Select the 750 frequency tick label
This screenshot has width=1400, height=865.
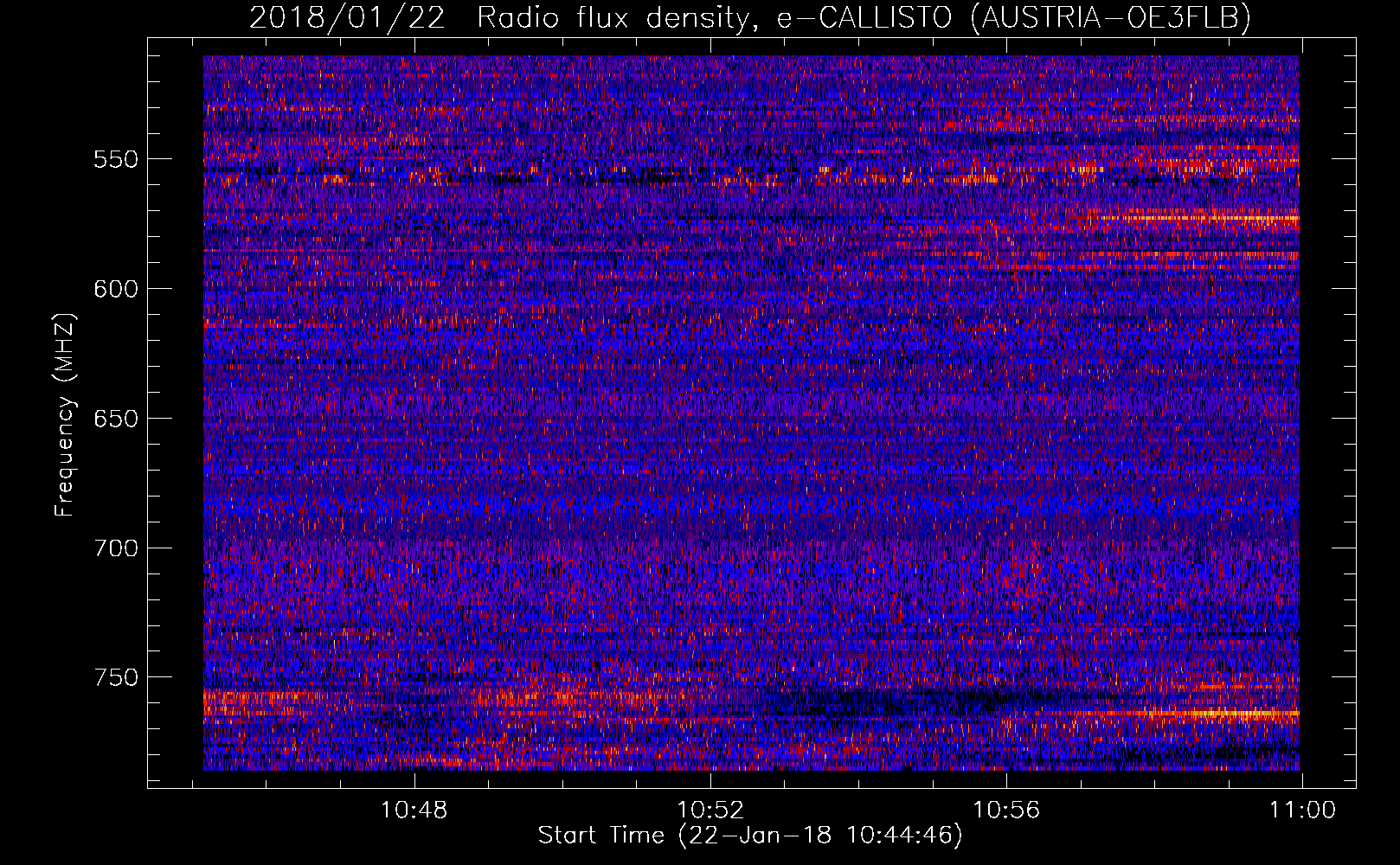coord(116,677)
